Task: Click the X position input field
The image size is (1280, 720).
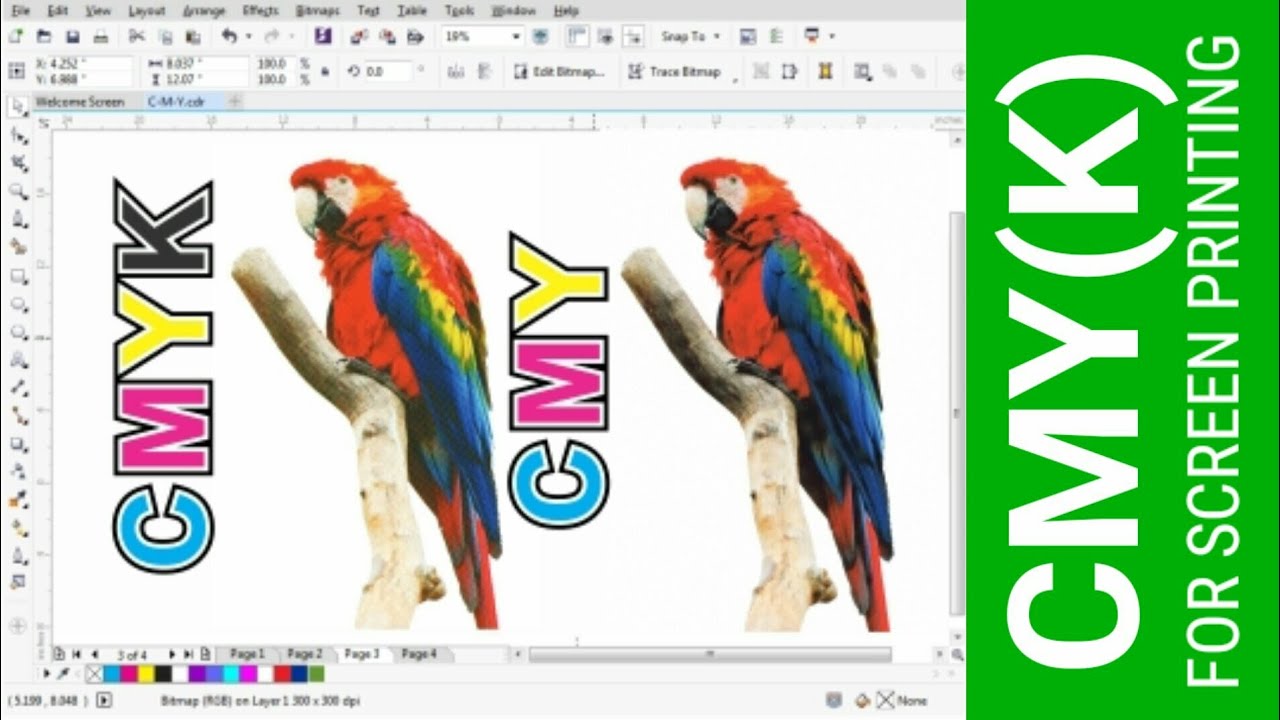Action: (x=88, y=64)
